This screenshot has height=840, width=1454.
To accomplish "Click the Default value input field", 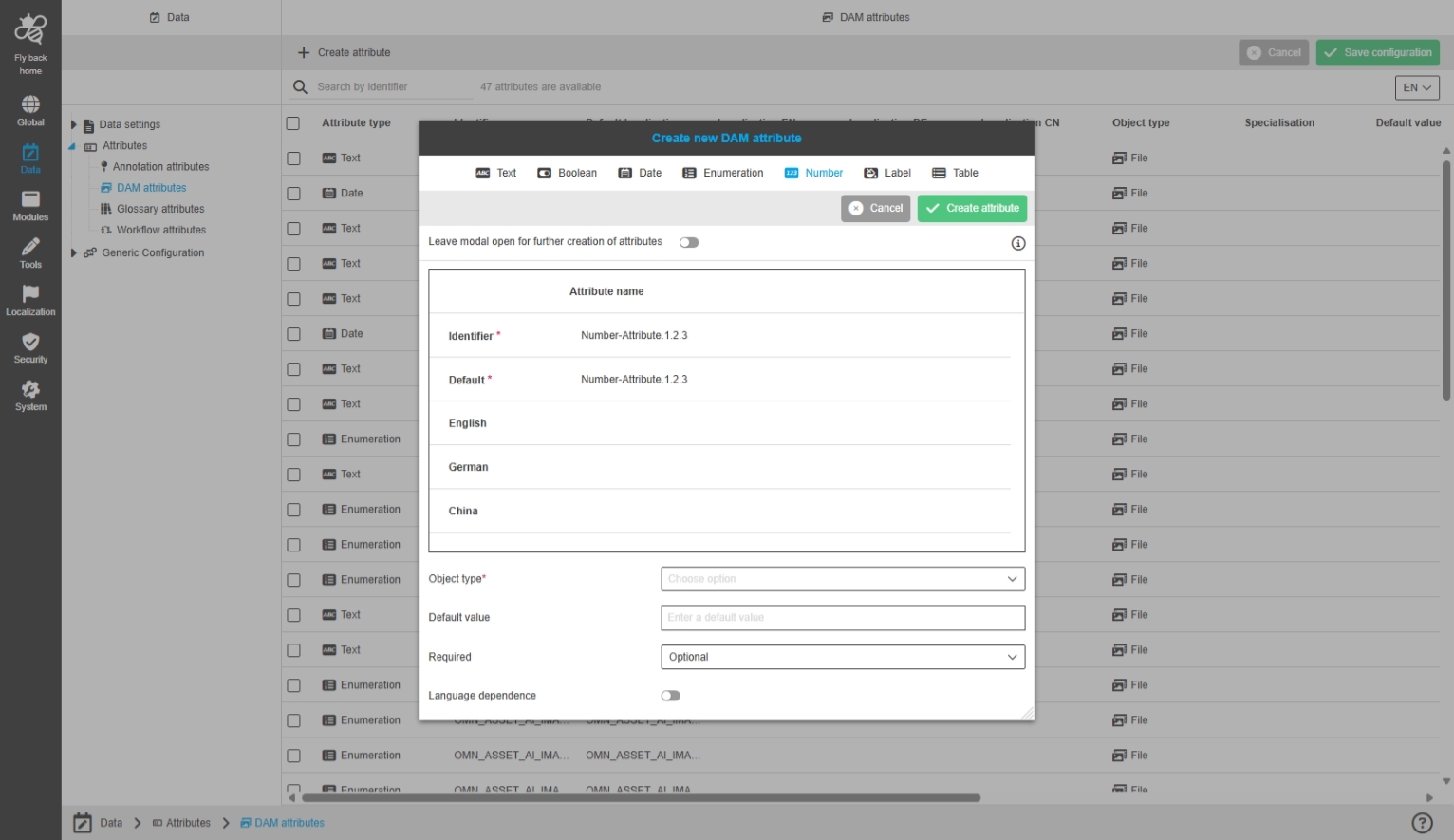I will (842, 618).
